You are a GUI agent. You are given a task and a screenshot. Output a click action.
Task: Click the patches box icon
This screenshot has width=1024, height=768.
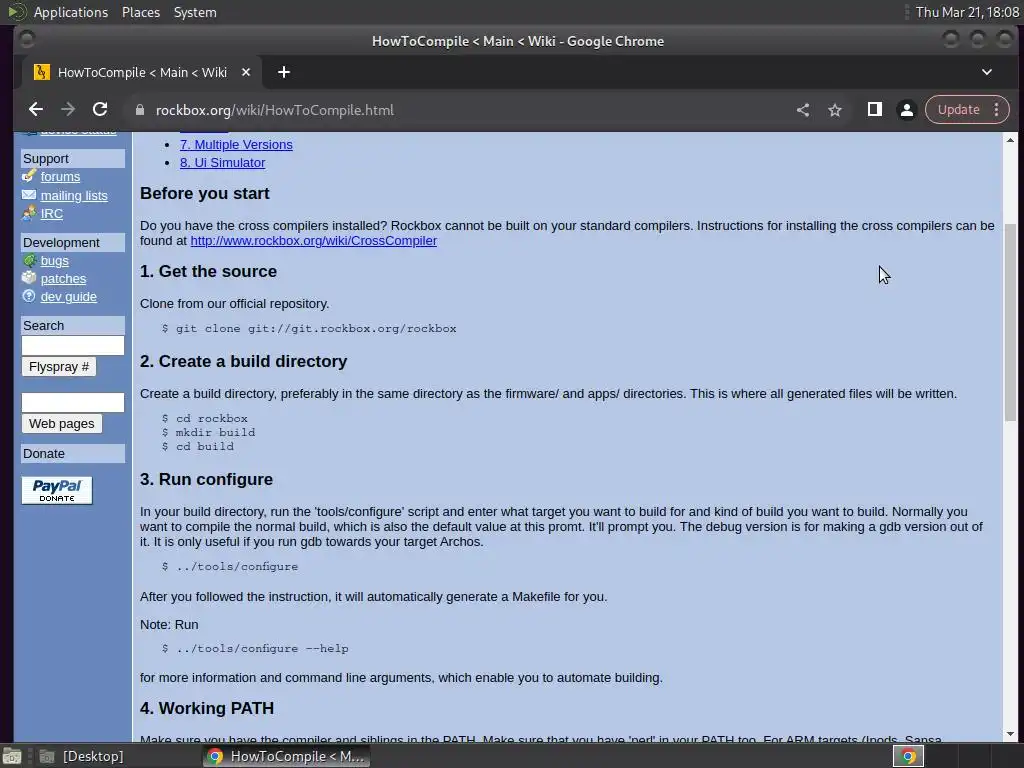(x=29, y=278)
